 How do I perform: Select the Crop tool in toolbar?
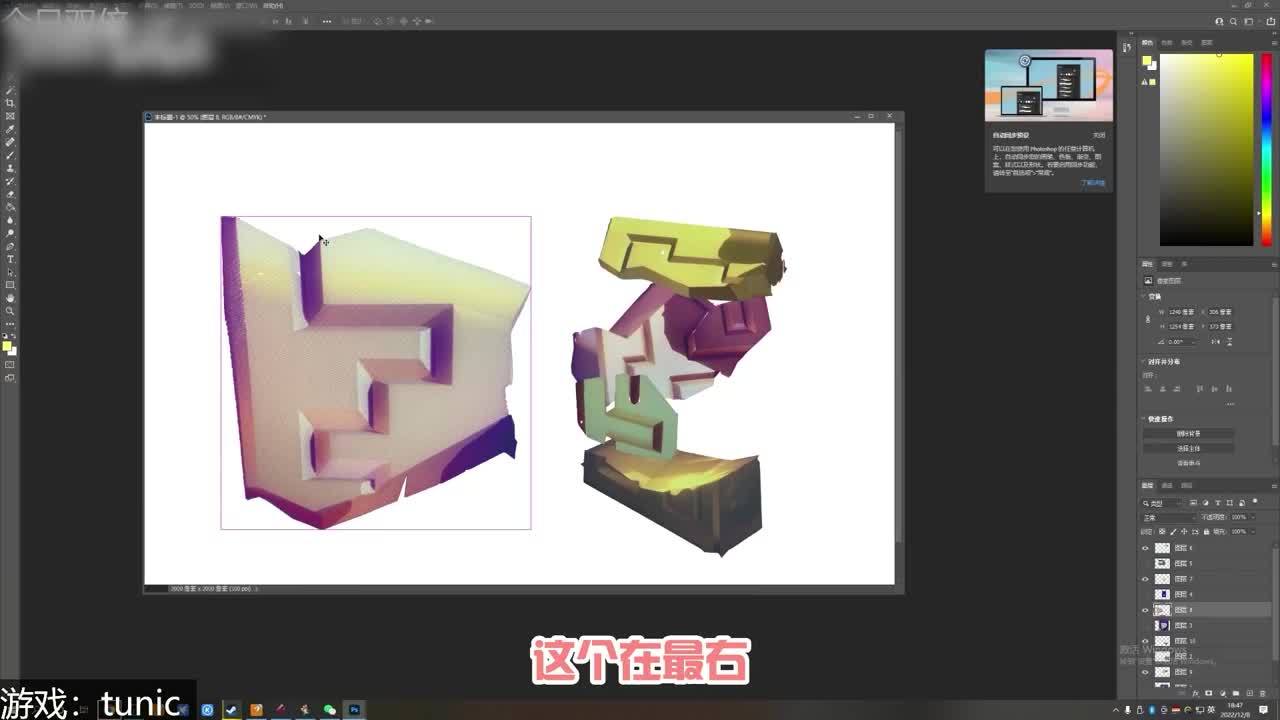click(x=11, y=103)
